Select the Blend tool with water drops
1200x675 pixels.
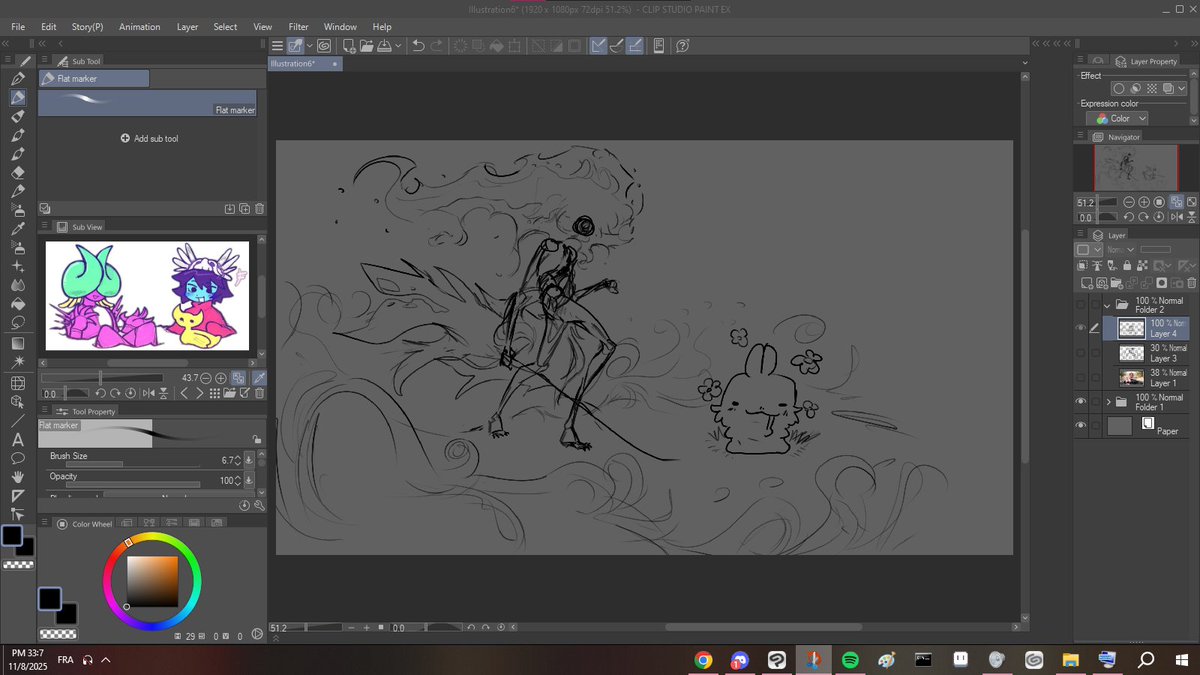click(x=18, y=285)
